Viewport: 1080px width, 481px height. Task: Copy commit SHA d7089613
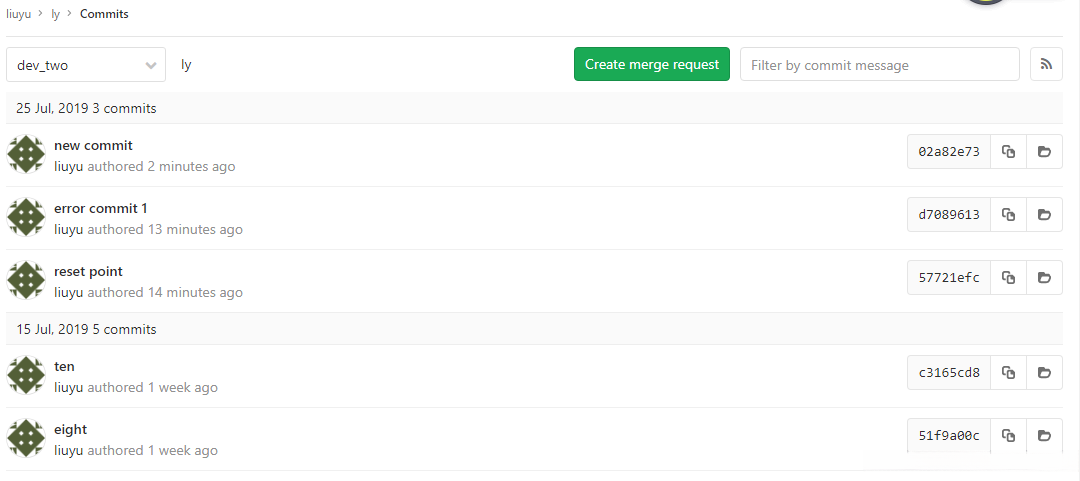pos(1008,215)
